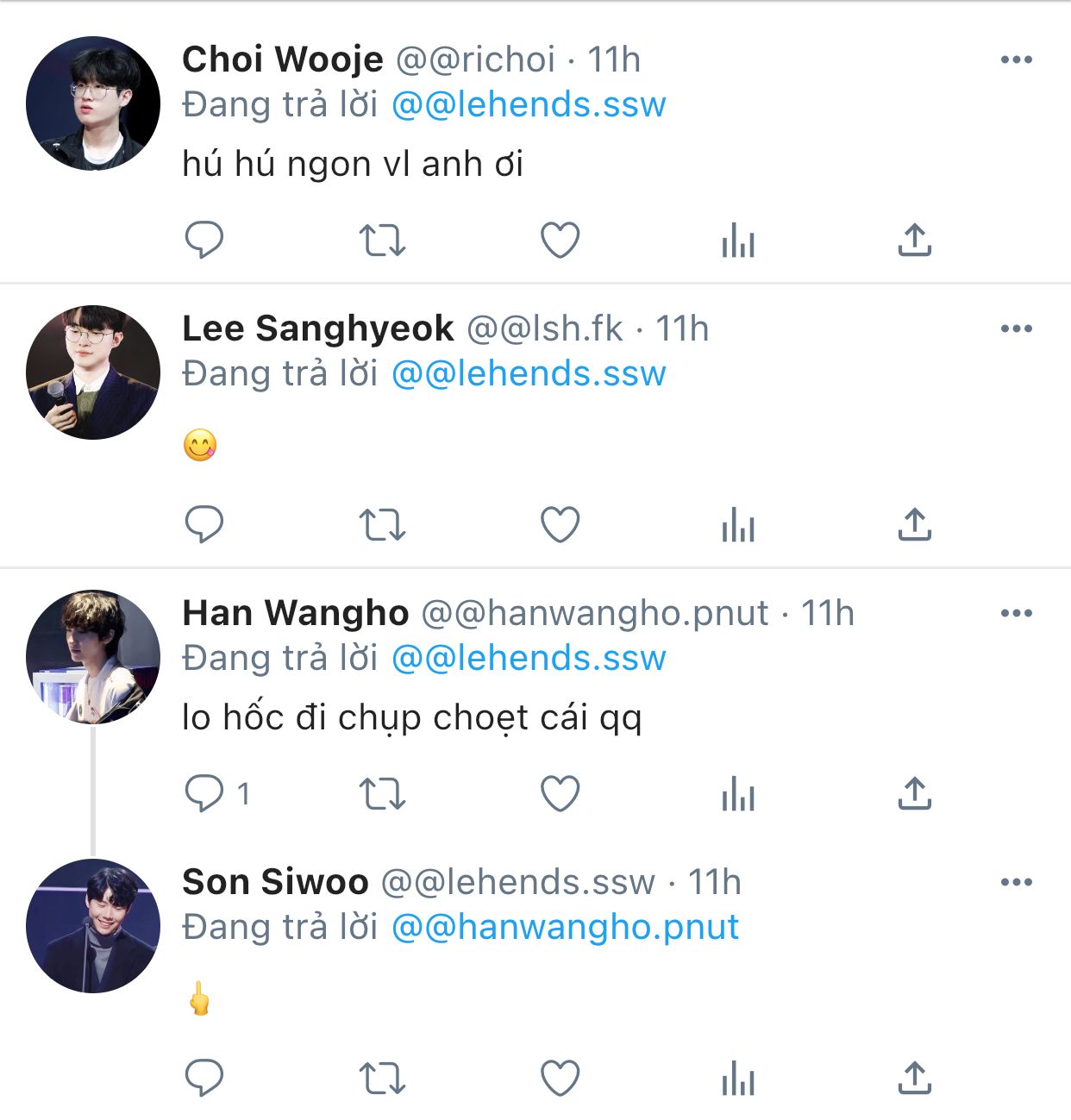The width and height of the screenshot is (1071, 1120).
Task: Reply to Choi Wooje's tweet
Action: [x=204, y=241]
